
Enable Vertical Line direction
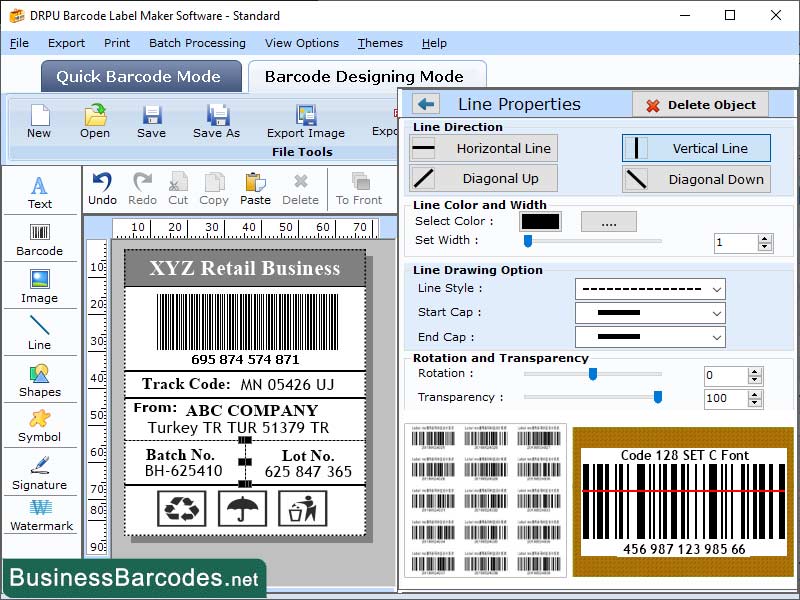(x=696, y=147)
